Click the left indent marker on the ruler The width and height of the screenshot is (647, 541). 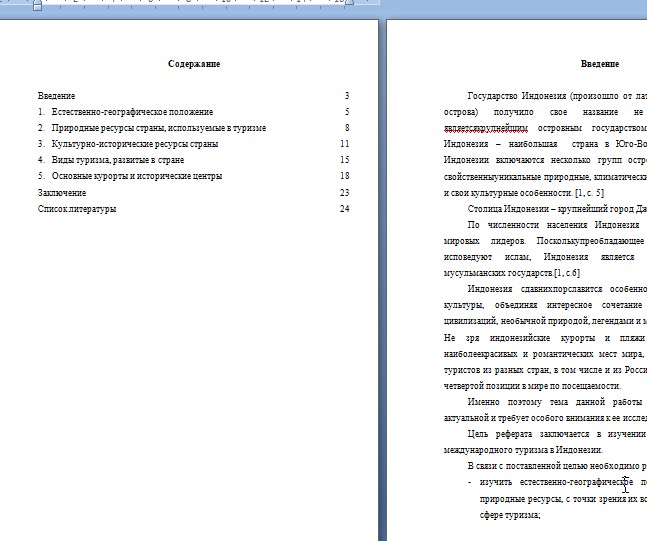(x=38, y=5)
